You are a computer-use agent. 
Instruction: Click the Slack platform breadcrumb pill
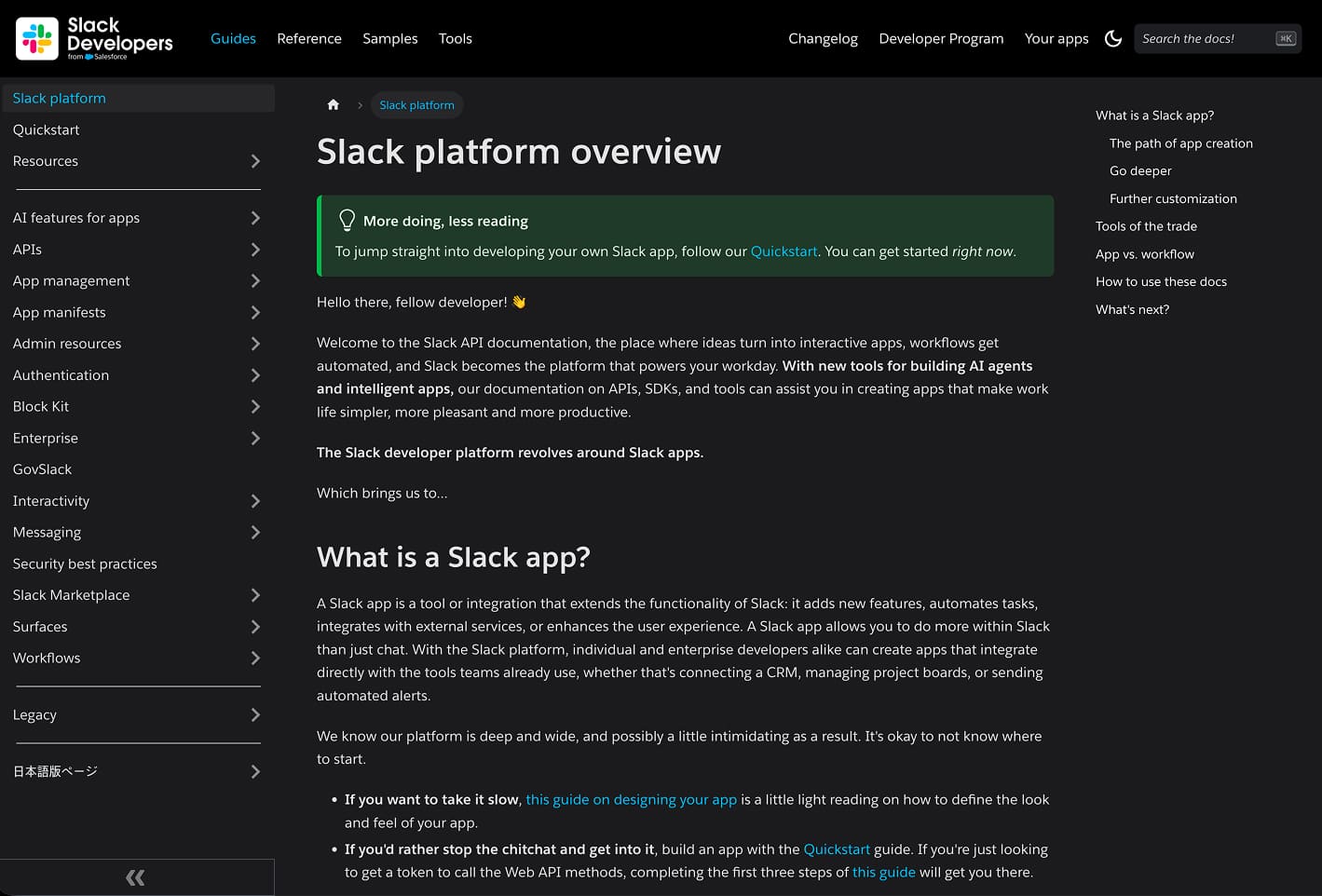(x=416, y=104)
